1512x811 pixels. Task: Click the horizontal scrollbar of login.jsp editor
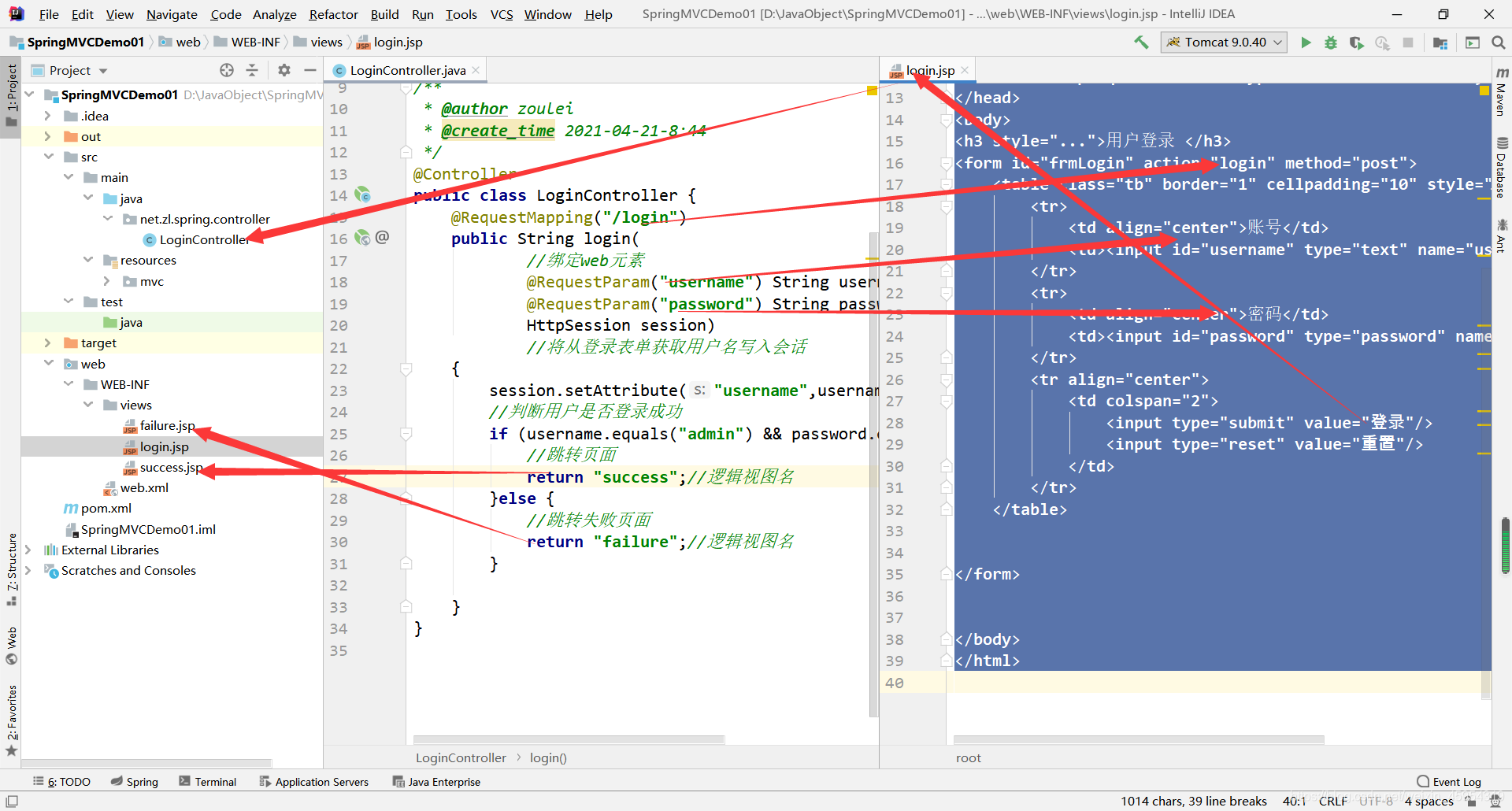tap(1139, 739)
